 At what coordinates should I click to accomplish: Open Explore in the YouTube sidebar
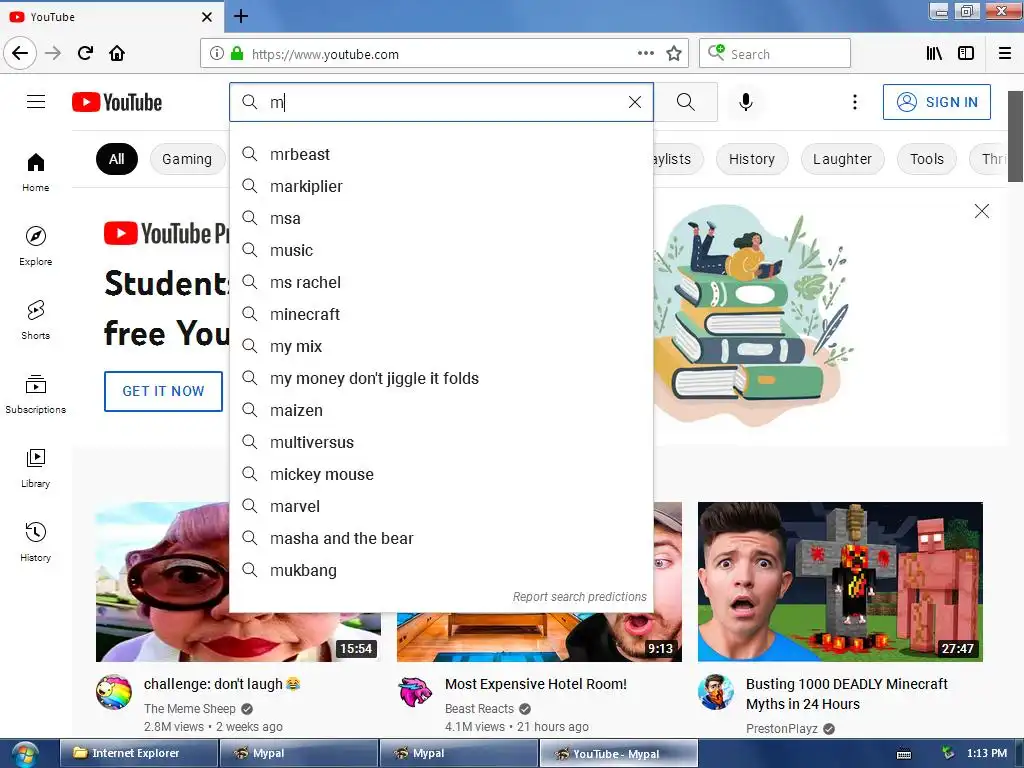point(36,246)
